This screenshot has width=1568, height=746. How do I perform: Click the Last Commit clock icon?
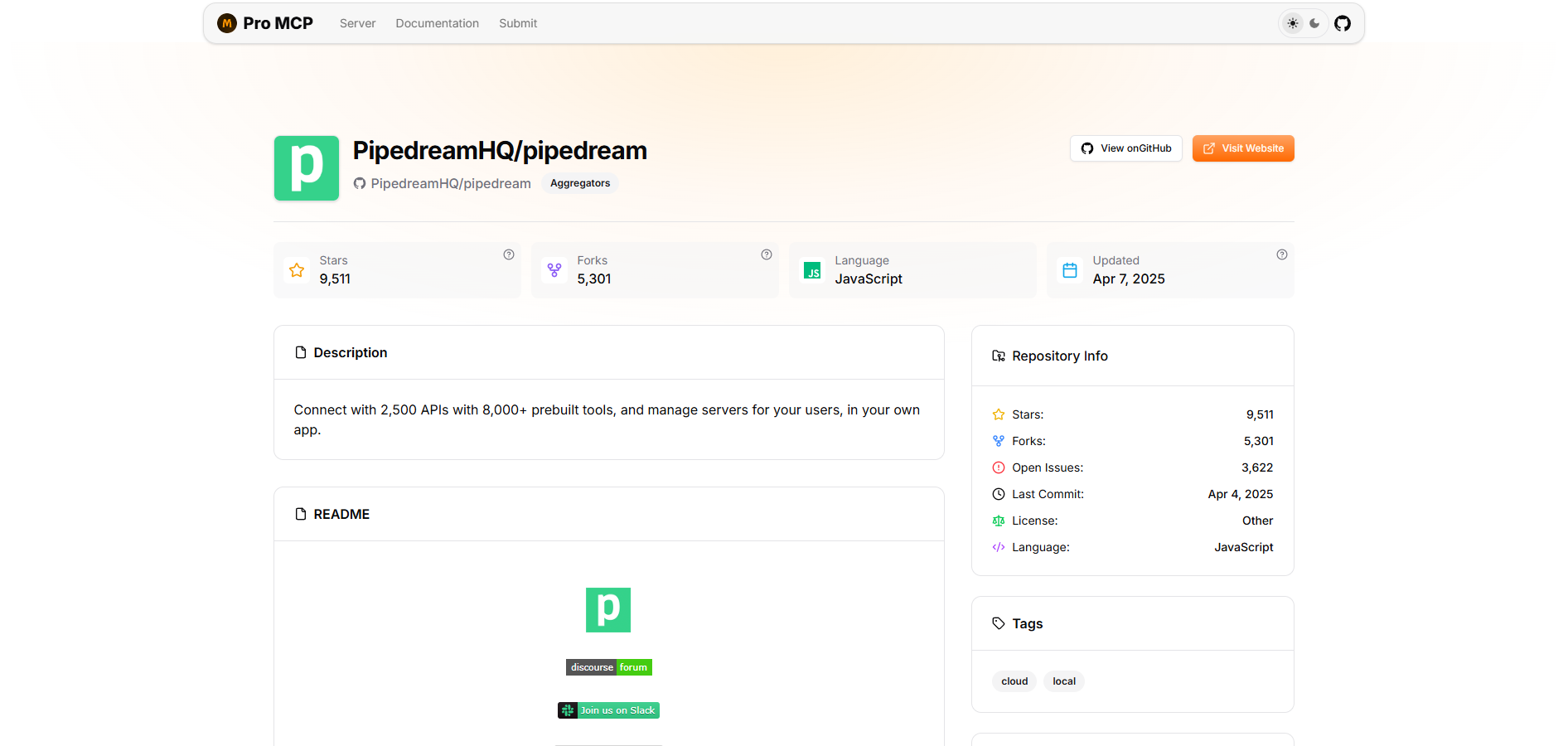[x=999, y=494]
